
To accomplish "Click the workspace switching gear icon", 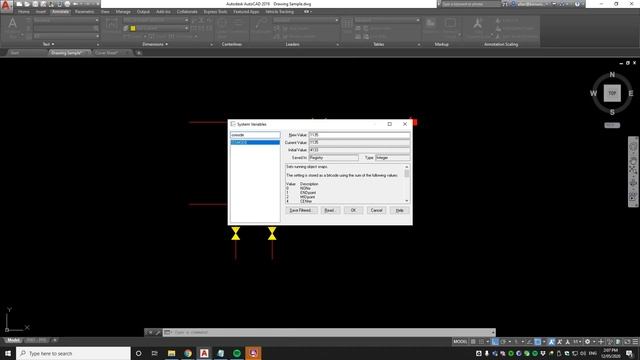I will [x=587, y=342].
